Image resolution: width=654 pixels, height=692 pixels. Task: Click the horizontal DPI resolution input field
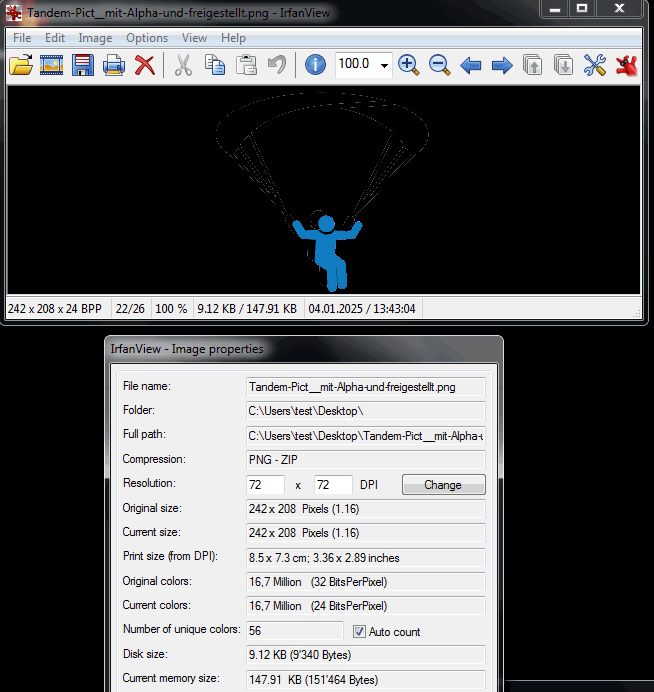tap(266, 485)
